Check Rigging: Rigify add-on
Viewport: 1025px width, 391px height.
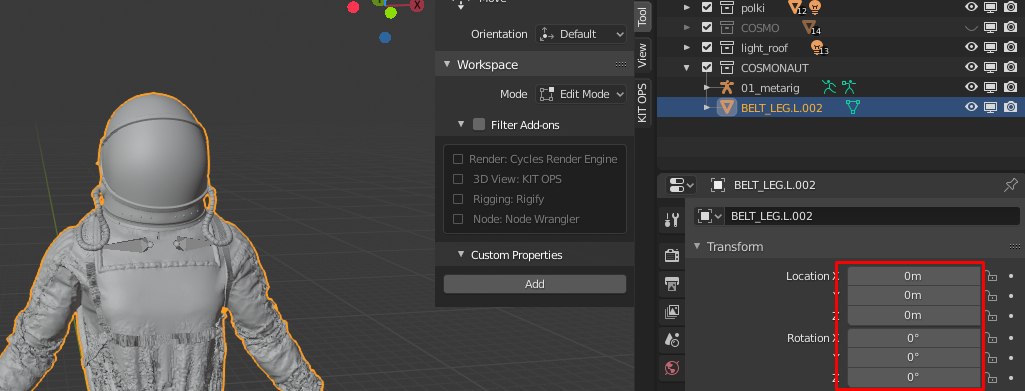click(458, 199)
